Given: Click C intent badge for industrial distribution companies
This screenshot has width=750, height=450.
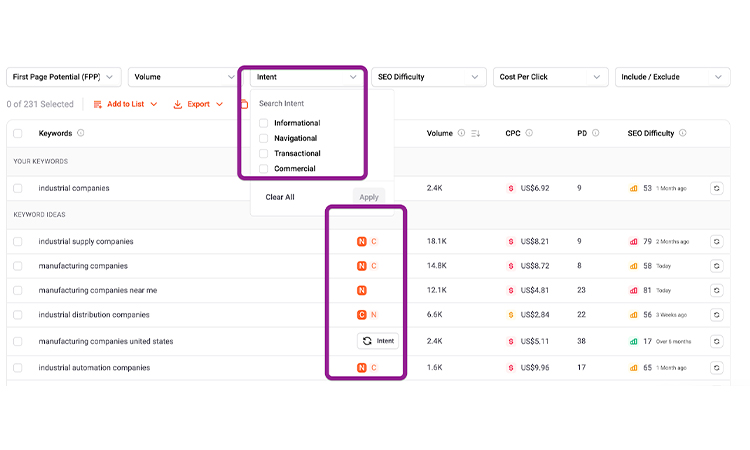Looking at the screenshot, I should [362, 315].
